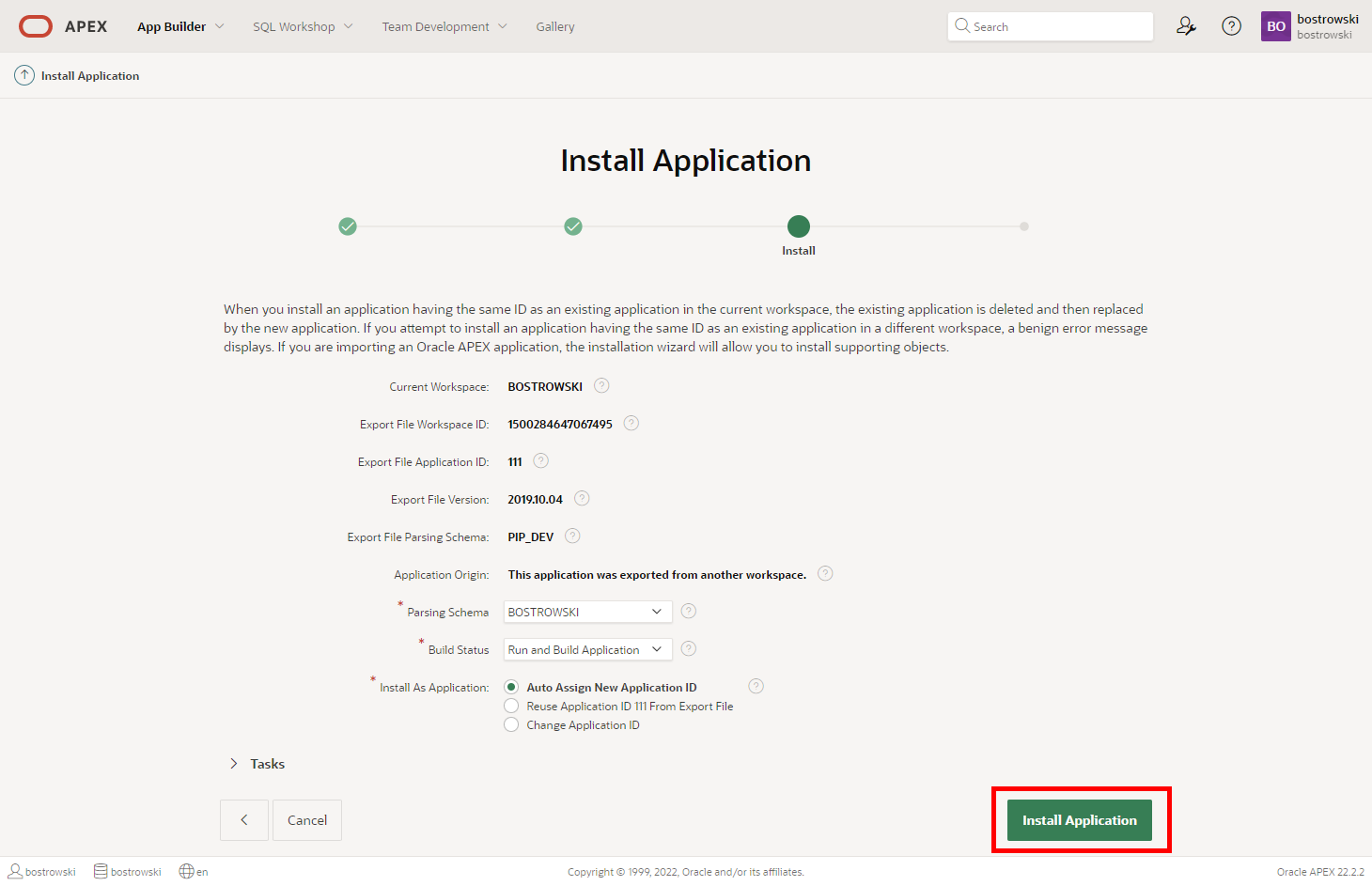Screen dimensions: 1372x886
Task: Select Auto Assign New Application ID
Action: pyautogui.click(x=511, y=687)
